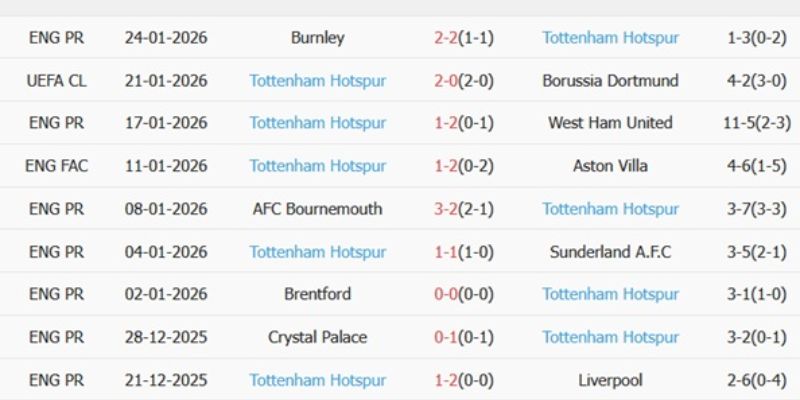Click the Sunderland A.F.C team name
This screenshot has width=800, height=400.
610,252
